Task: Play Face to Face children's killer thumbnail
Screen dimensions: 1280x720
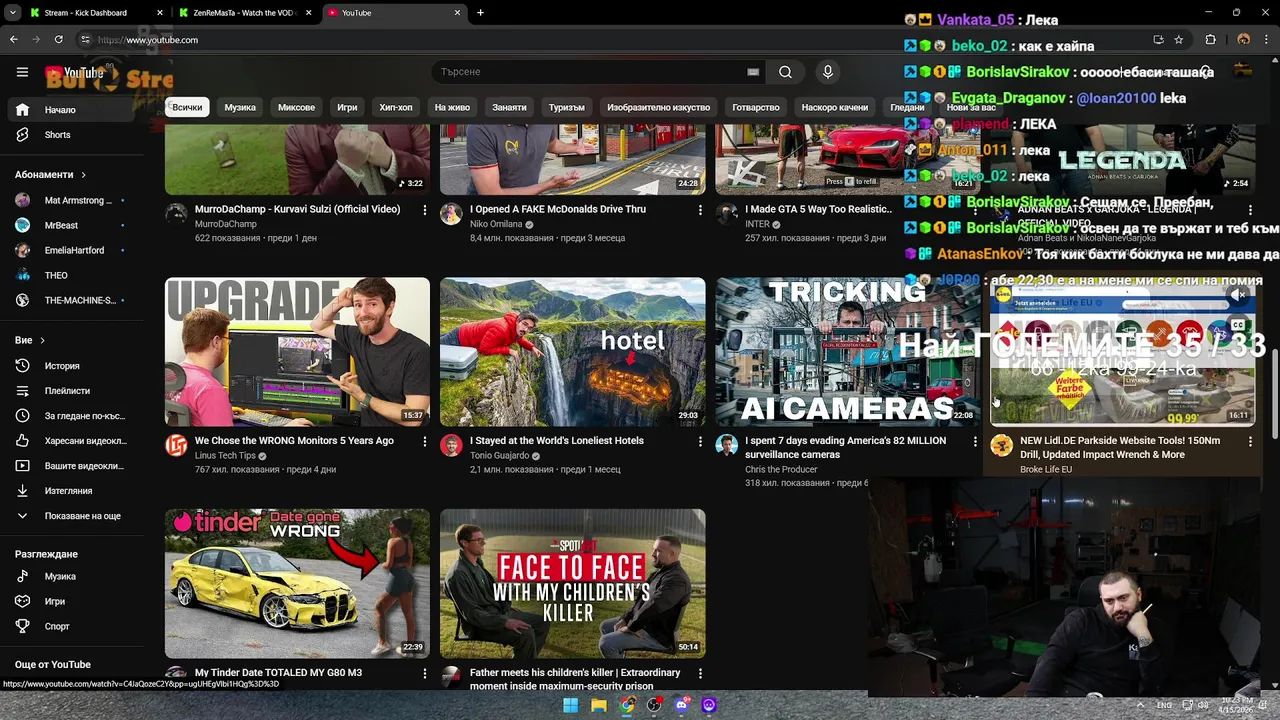Action: tap(572, 583)
